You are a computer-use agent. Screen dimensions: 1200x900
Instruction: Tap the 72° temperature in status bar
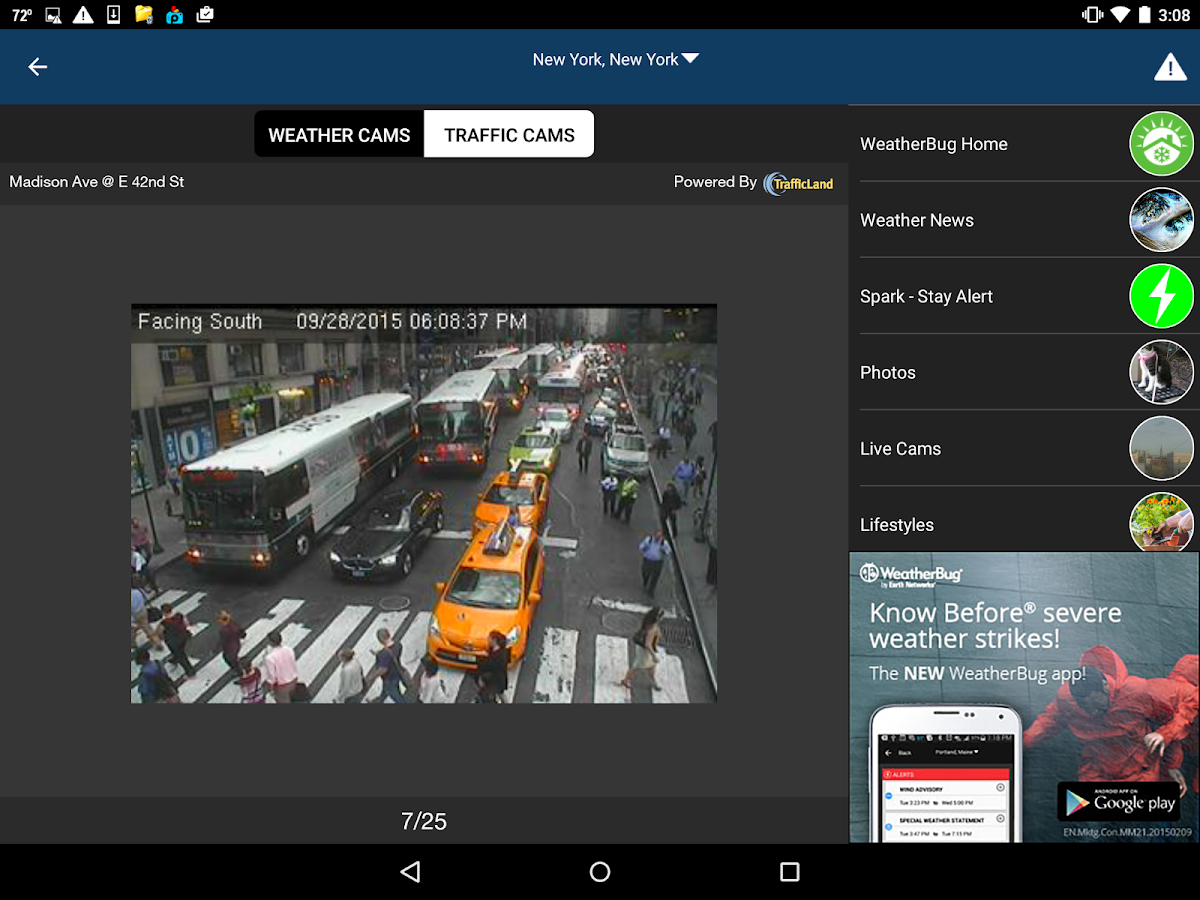tap(22, 15)
